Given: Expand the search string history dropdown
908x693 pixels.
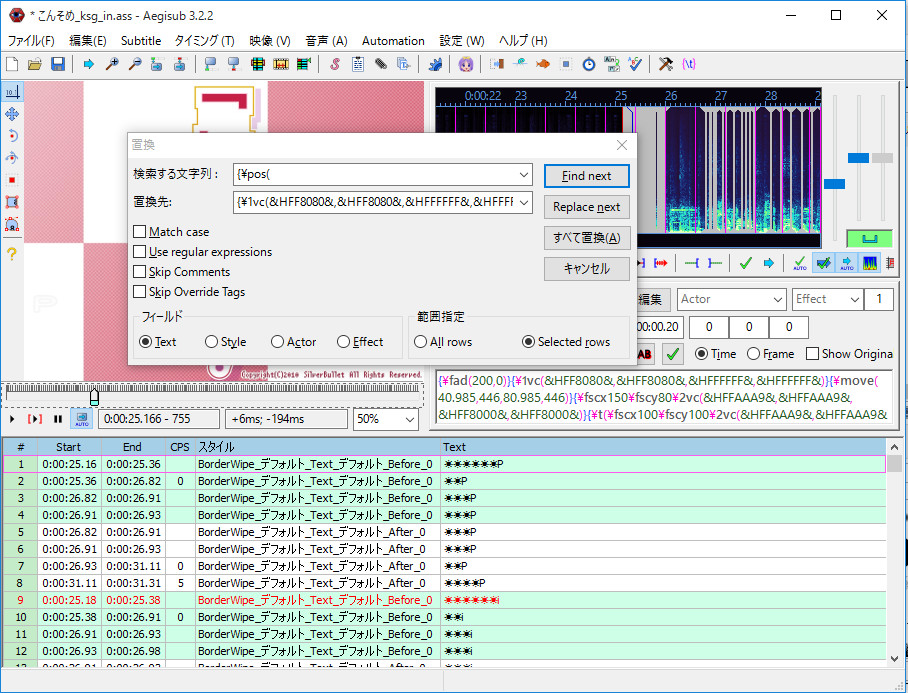Looking at the screenshot, I should coord(523,174).
